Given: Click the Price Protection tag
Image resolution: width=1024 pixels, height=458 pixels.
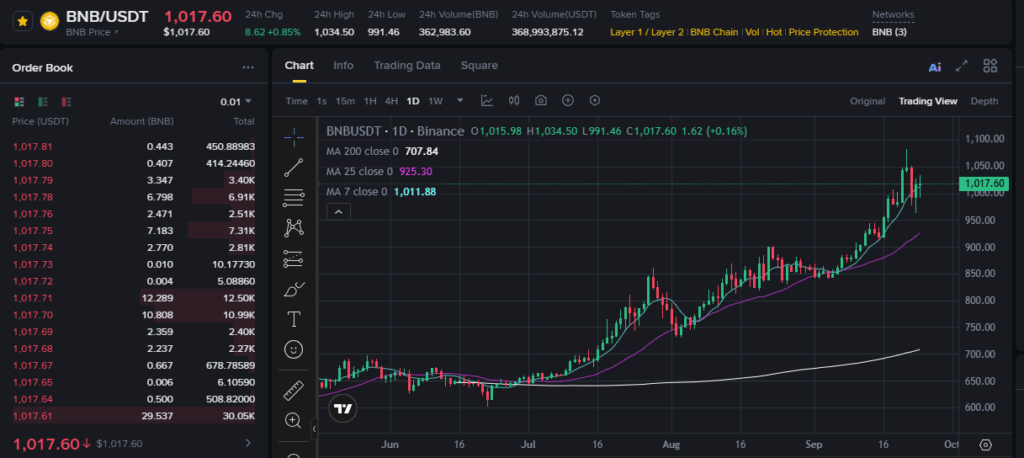Looking at the screenshot, I should coord(824,32).
